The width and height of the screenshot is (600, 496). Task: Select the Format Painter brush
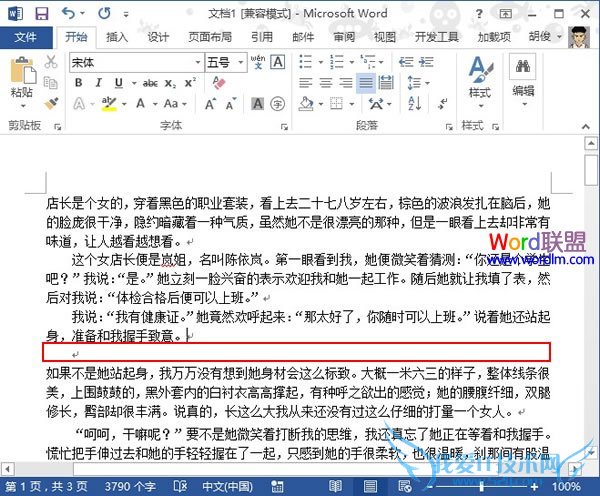(51, 103)
